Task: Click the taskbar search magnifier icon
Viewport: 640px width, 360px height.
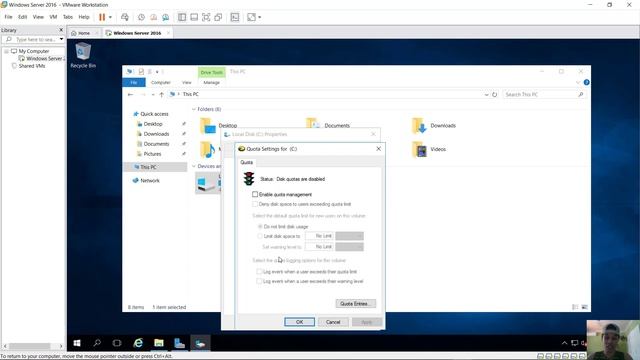Action: pos(97,343)
